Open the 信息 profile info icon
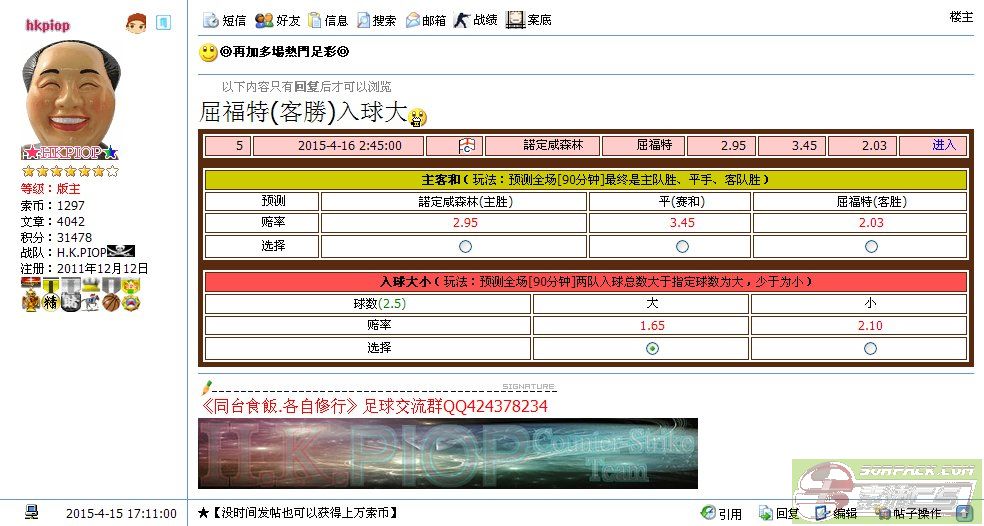 coord(315,19)
